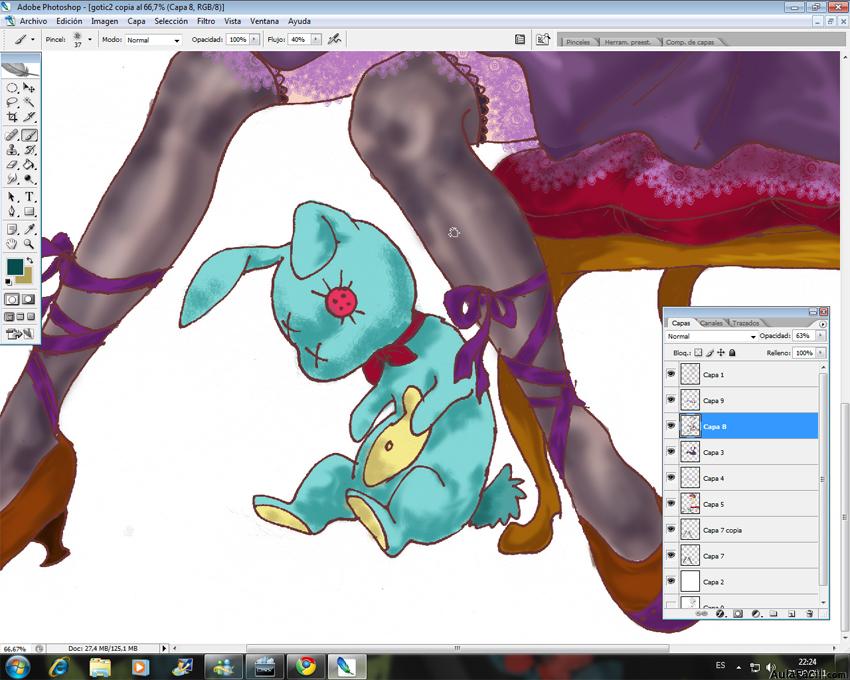The image size is (850, 680).
Task: Switch to Quick Mask mode
Action: click(29, 299)
